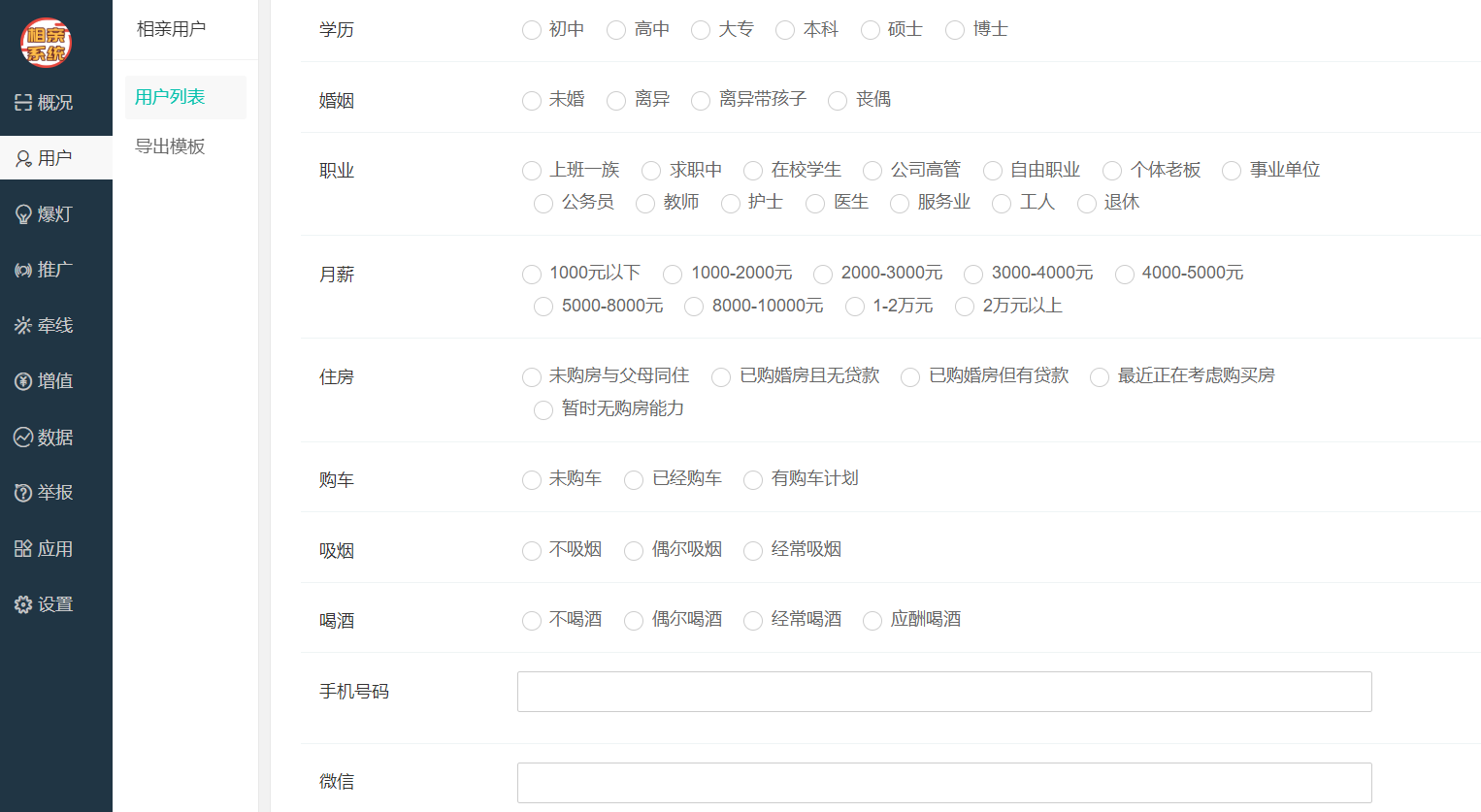Open the 举报 report question icon
The image size is (1481, 812).
pos(23,493)
